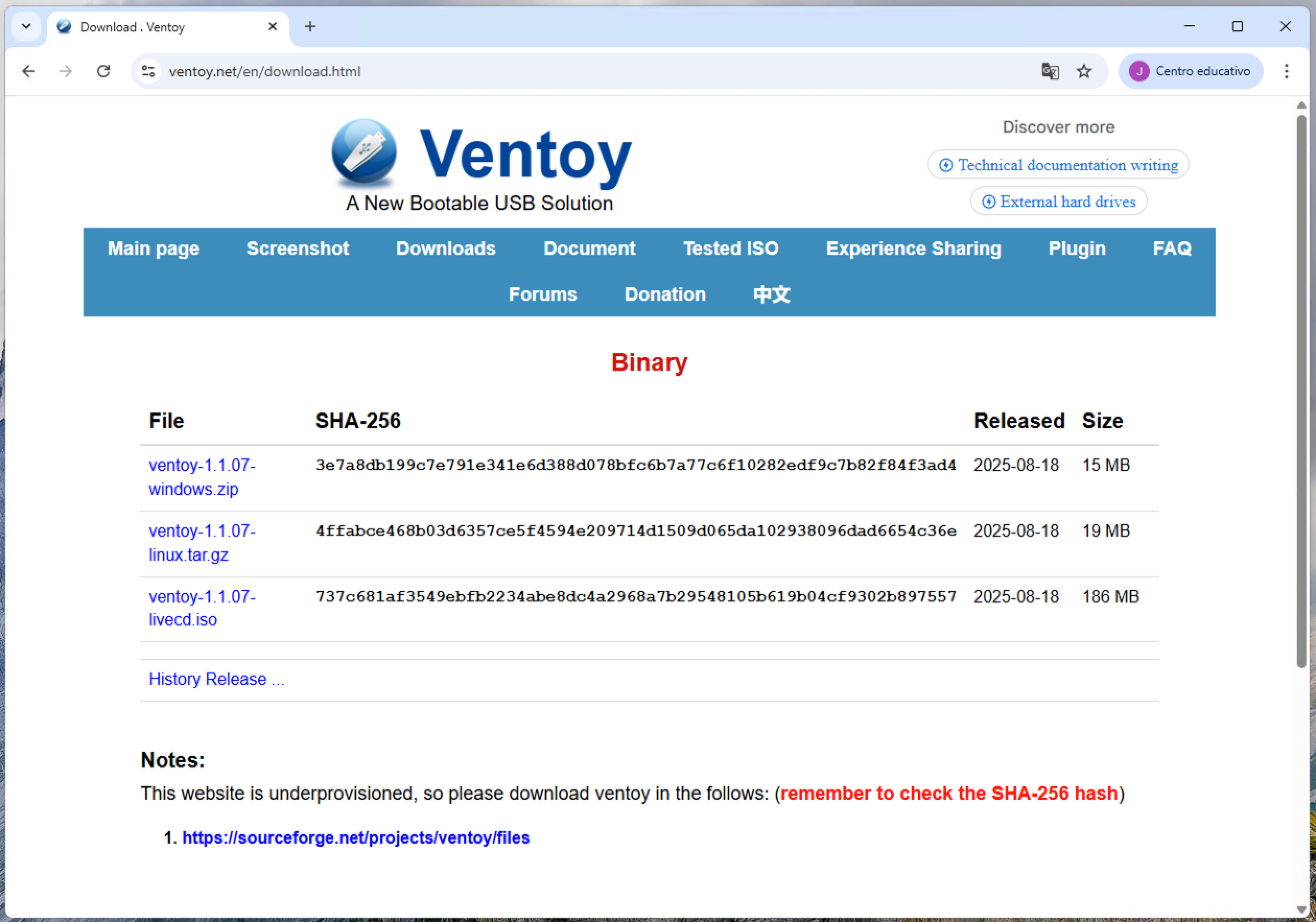
Task: Close the Download . Ventoy tab
Action: (273, 26)
